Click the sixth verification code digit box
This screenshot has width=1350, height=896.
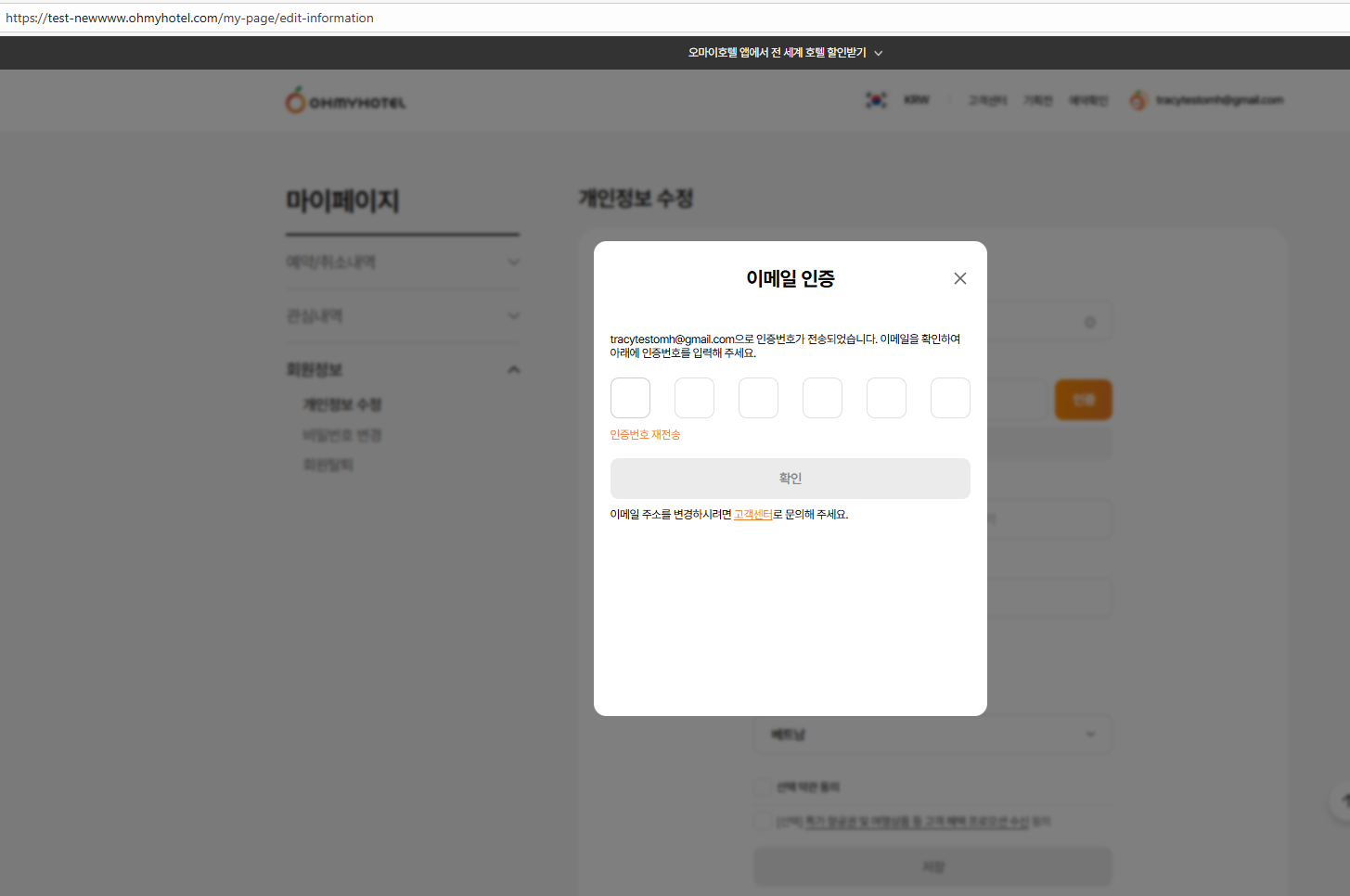click(950, 398)
